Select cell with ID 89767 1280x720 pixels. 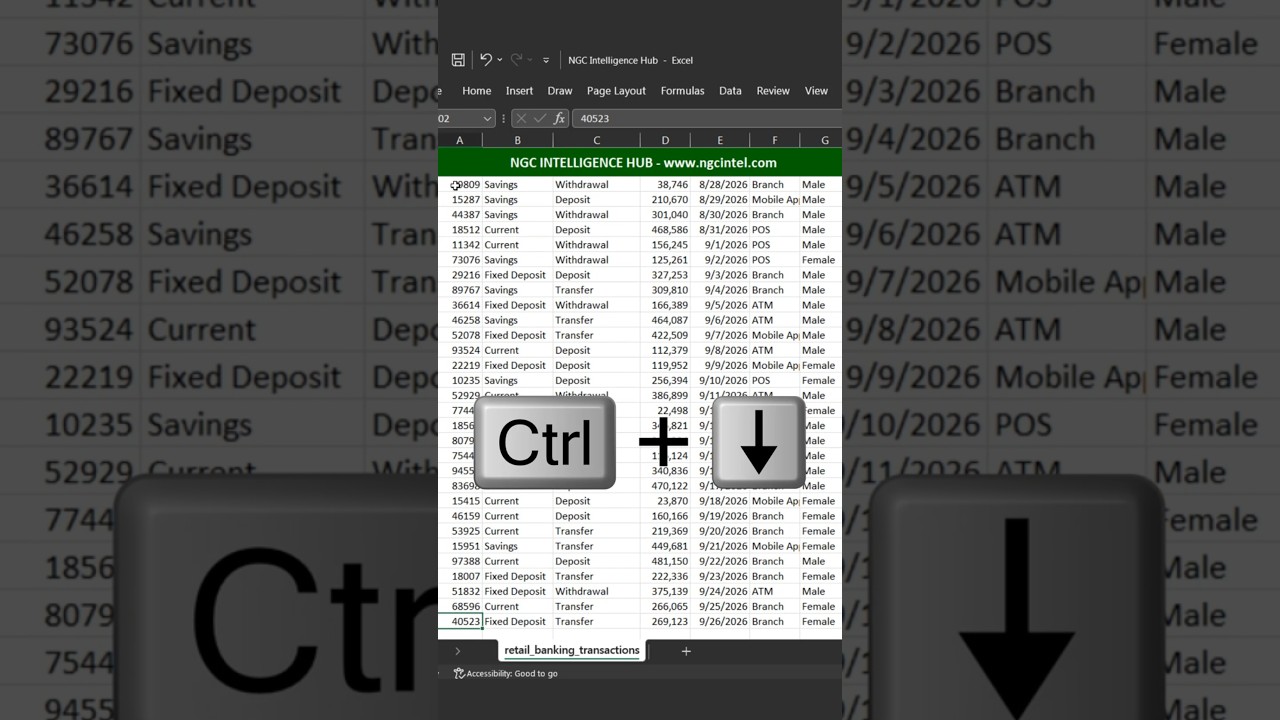pyautogui.click(x=460, y=290)
